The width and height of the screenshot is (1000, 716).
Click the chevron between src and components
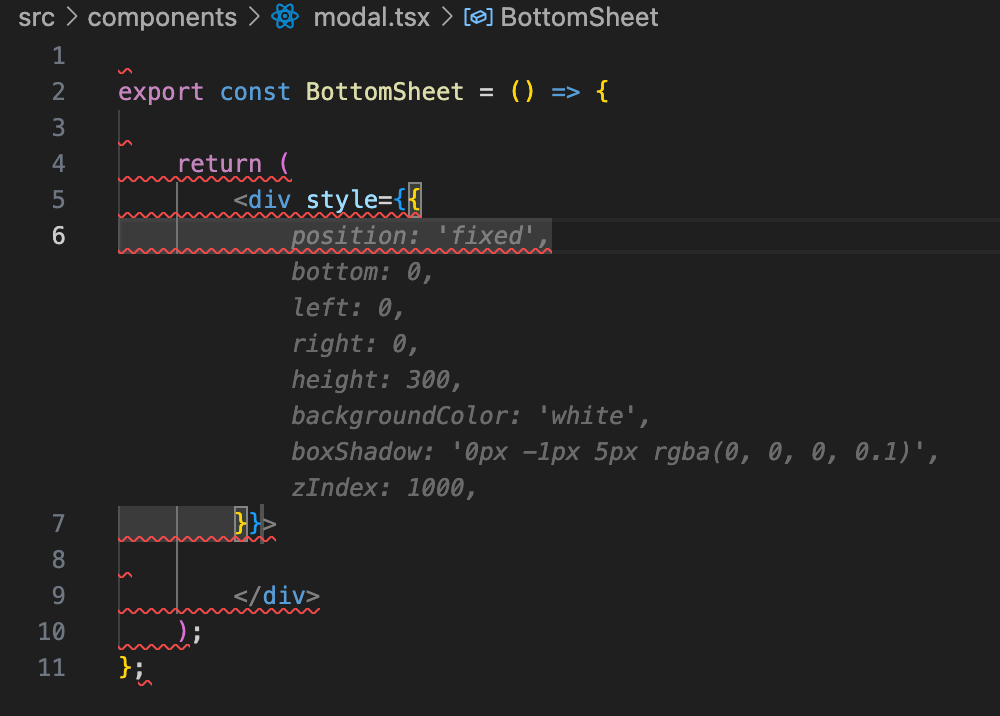coord(71,17)
